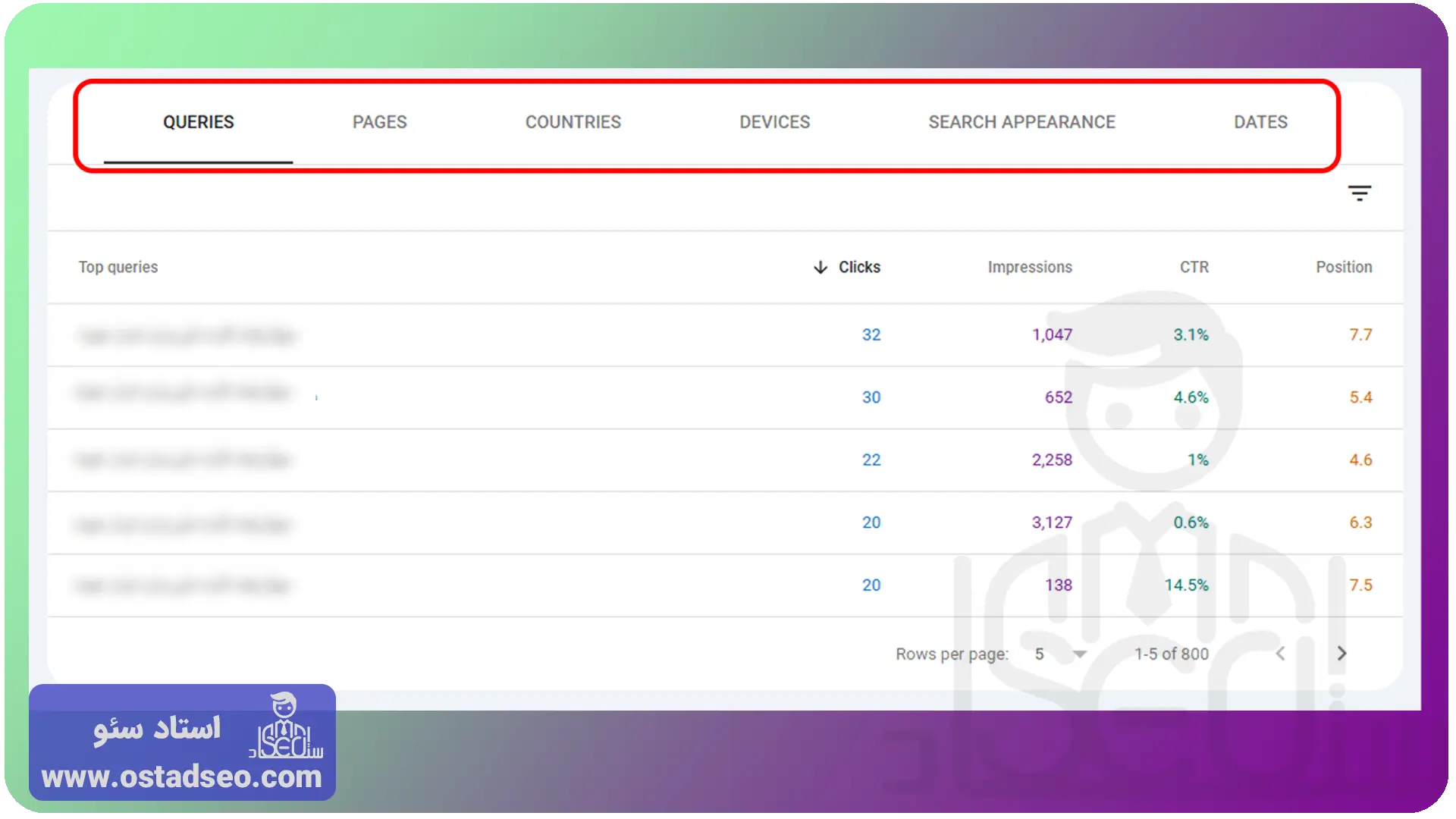The height and width of the screenshot is (819, 1456).
Task: Open the Dates tab
Action: (x=1260, y=122)
